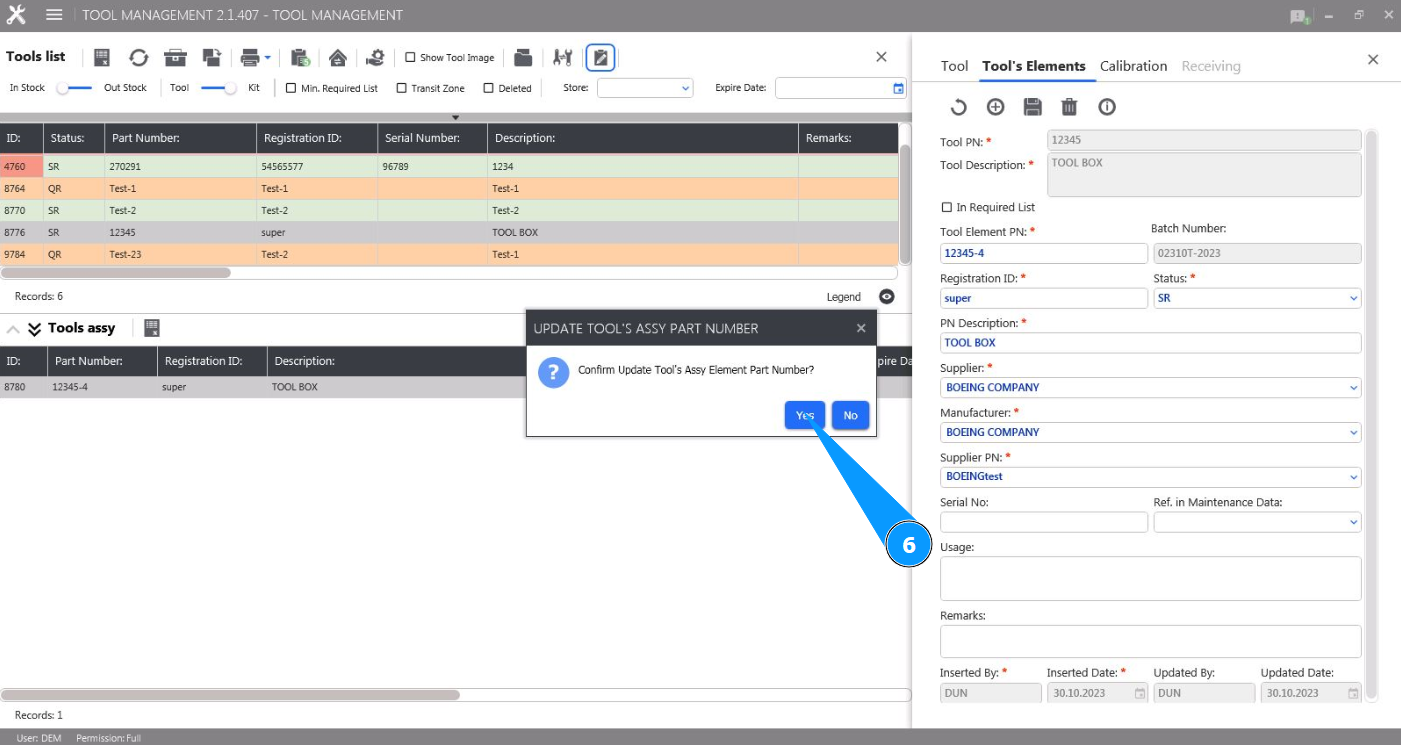Image resolution: width=1401 pixels, height=745 pixels.
Task: Switch to the Tool tab
Action: pos(954,66)
